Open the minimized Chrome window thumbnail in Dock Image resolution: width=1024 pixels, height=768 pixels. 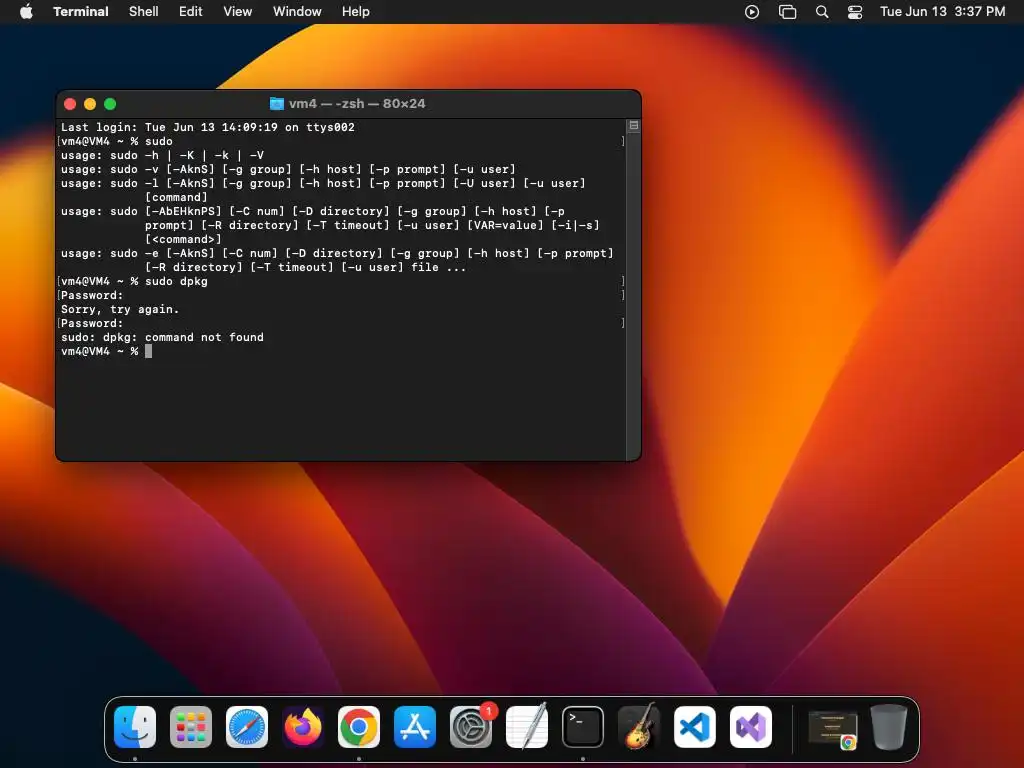(833, 728)
